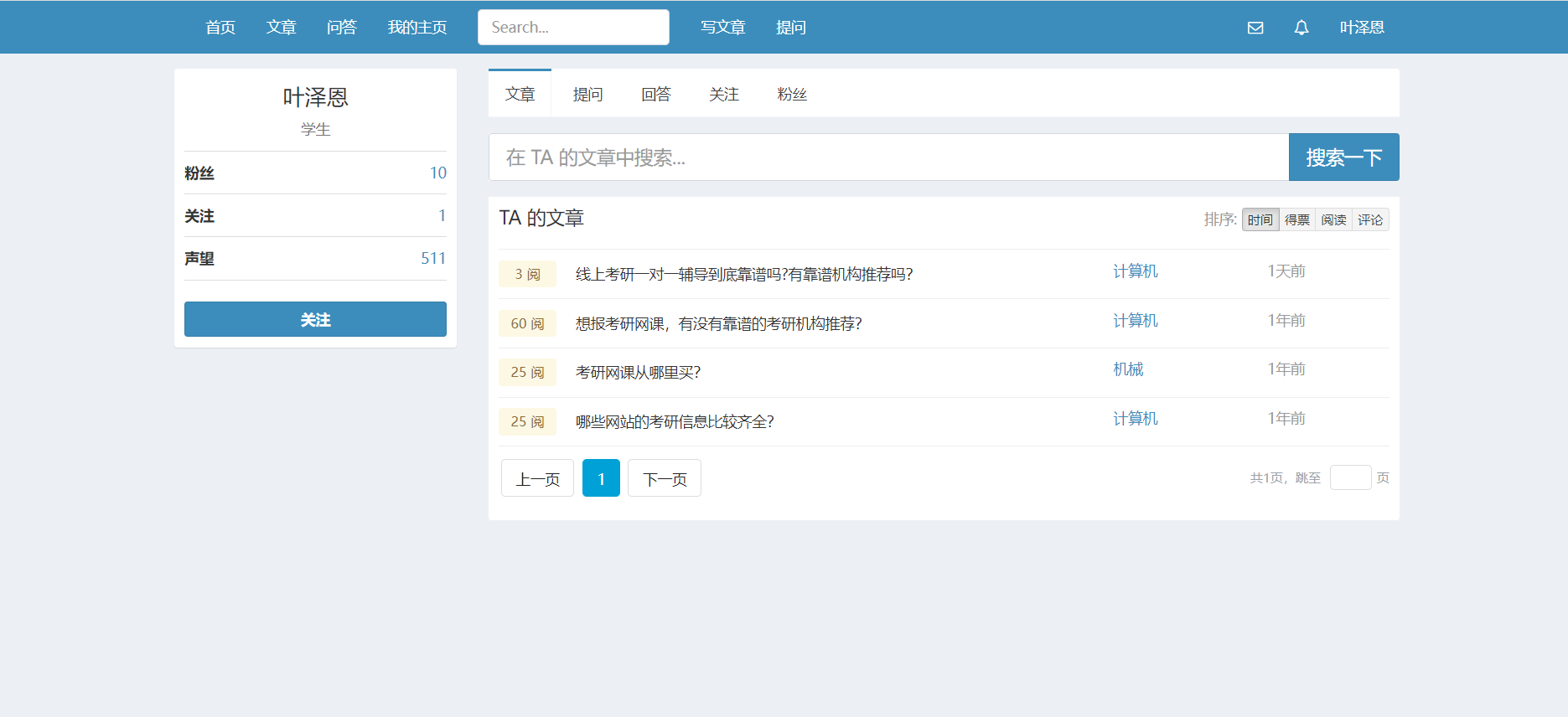Click 提问 link in header
Image resolution: width=1568 pixels, height=717 pixels.
tap(791, 28)
